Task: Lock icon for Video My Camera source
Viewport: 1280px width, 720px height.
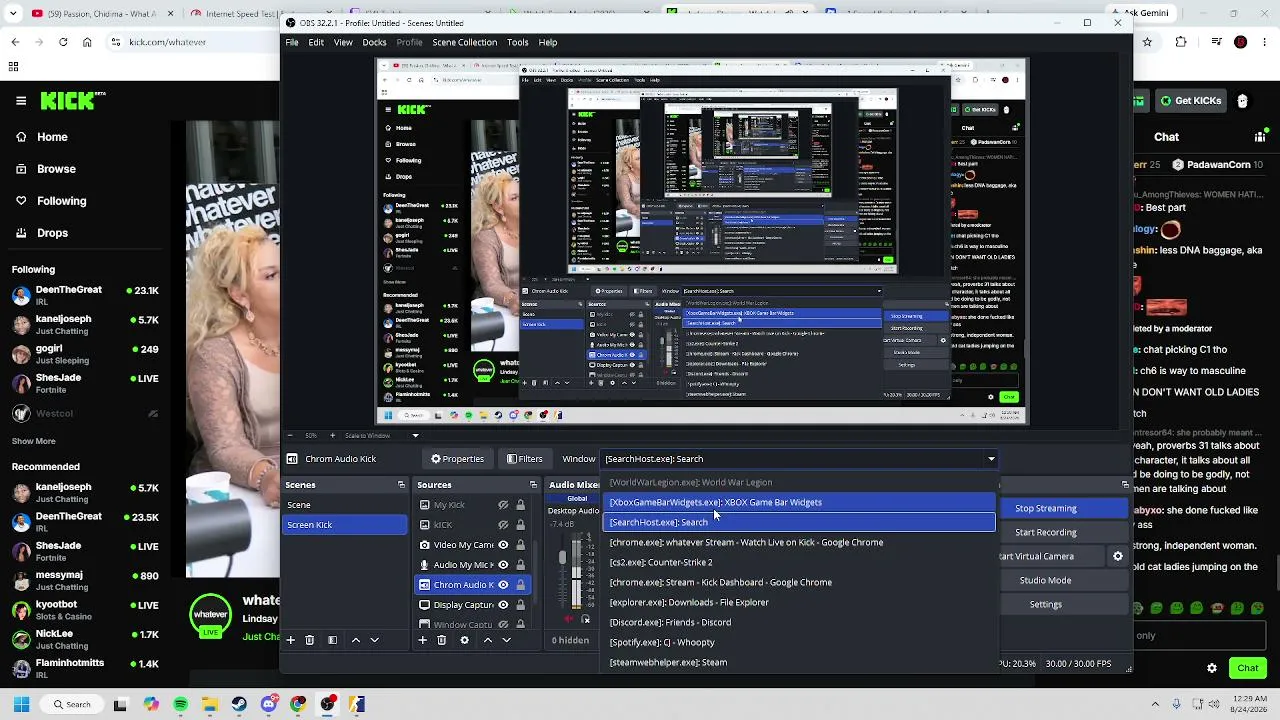Action: (x=520, y=545)
